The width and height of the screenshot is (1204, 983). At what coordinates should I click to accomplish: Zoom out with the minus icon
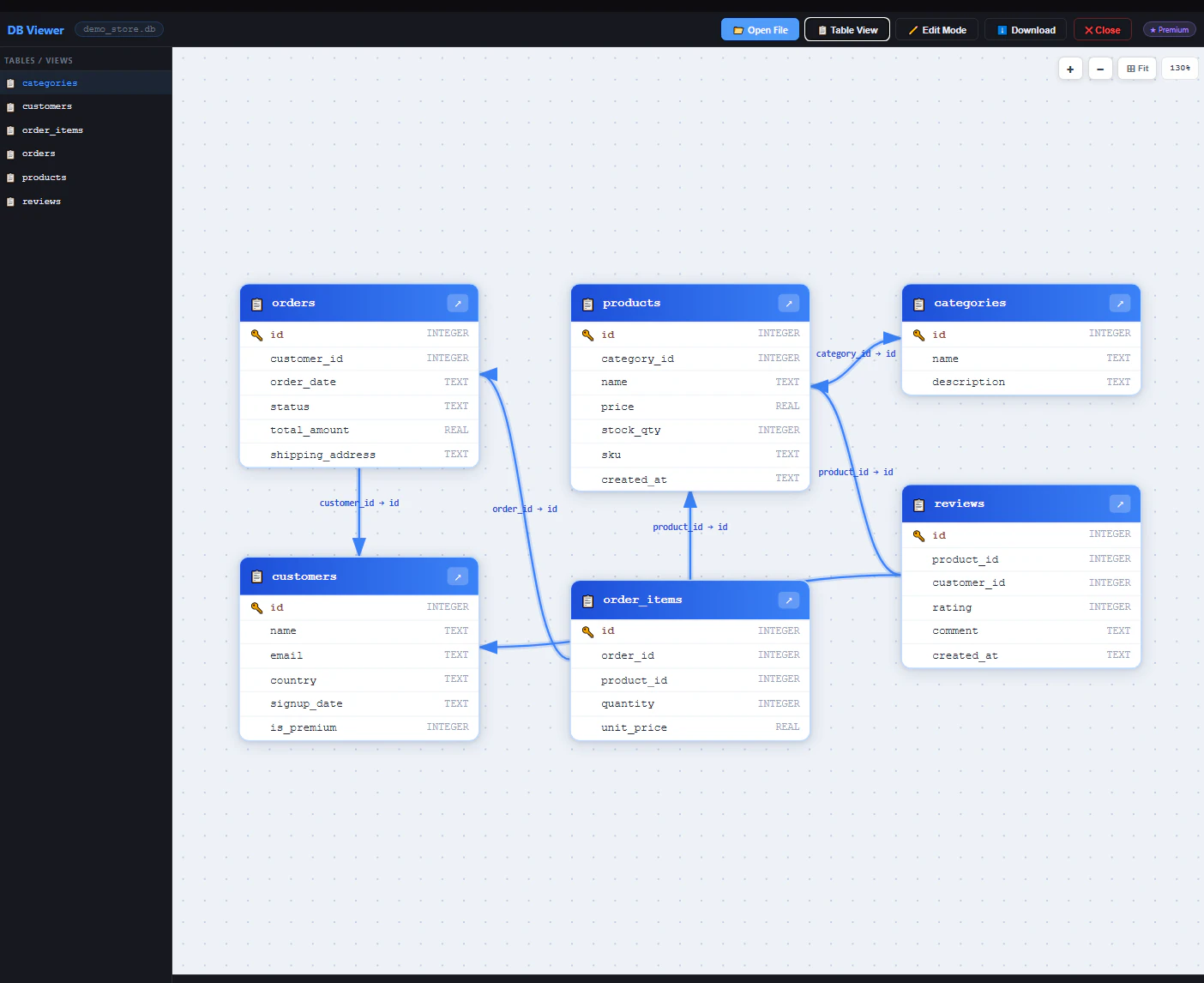(x=1100, y=68)
